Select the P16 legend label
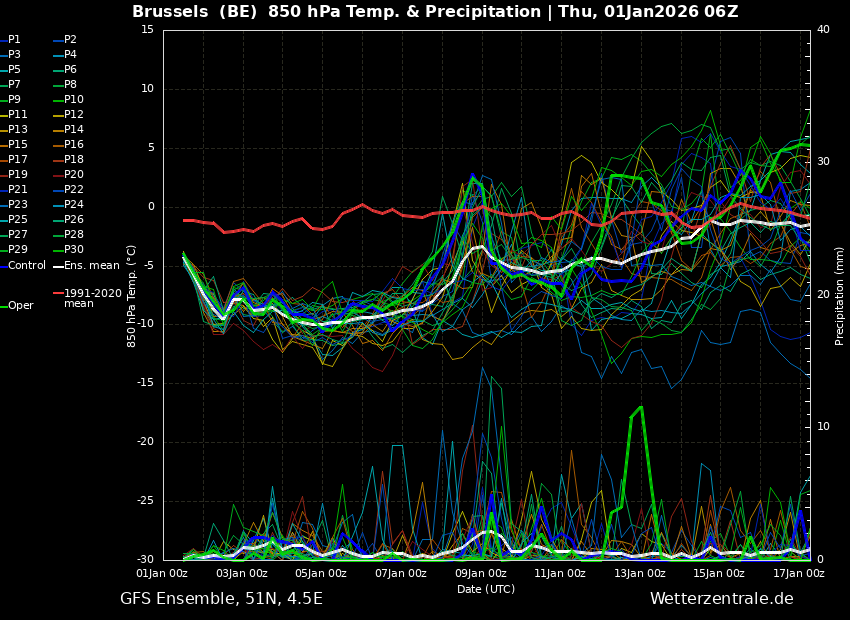850x620 pixels. pyautogui.click(x=74, y=145)
